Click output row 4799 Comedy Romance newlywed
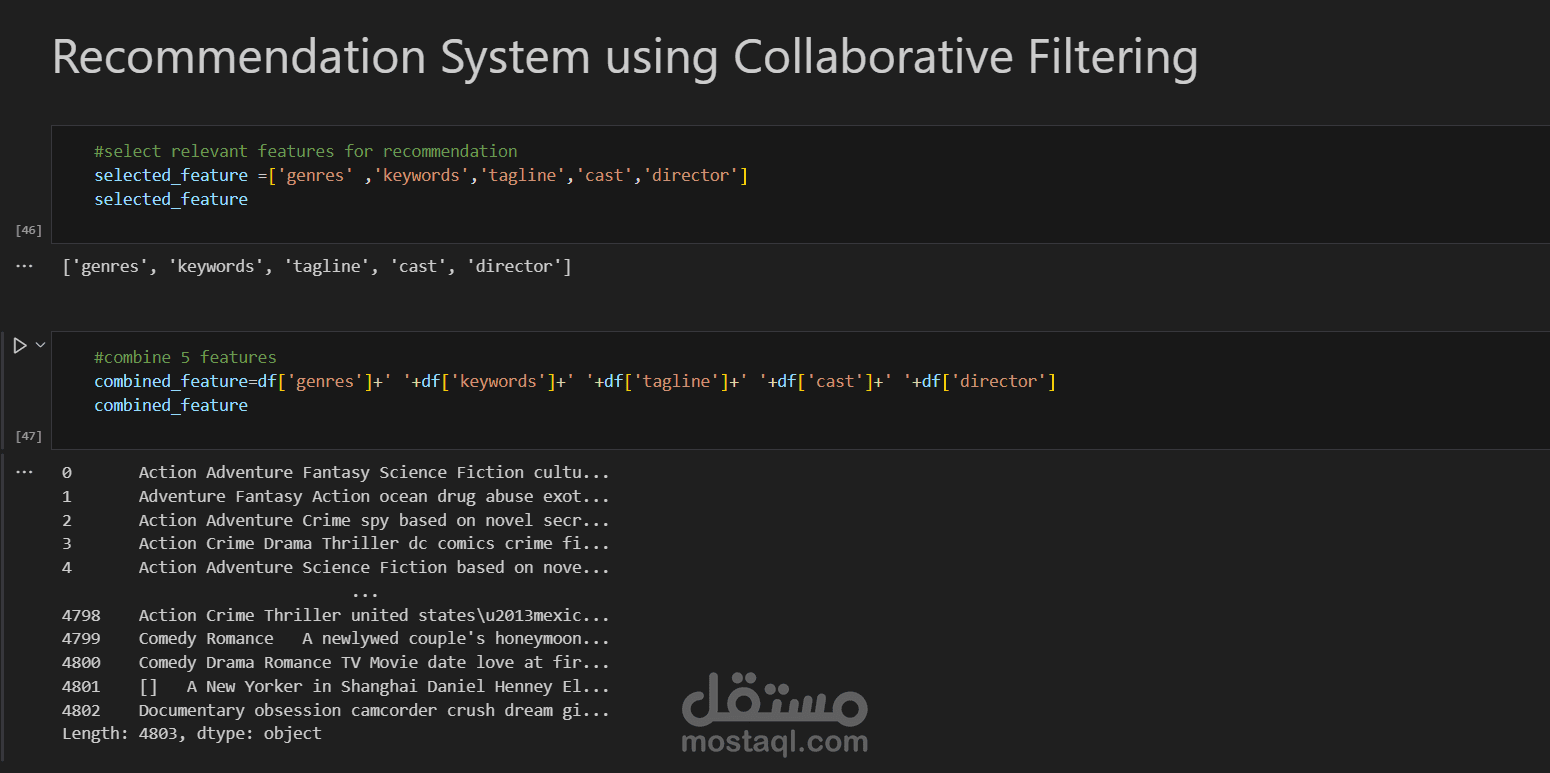Screen dimensions: 1550x773 336,638
